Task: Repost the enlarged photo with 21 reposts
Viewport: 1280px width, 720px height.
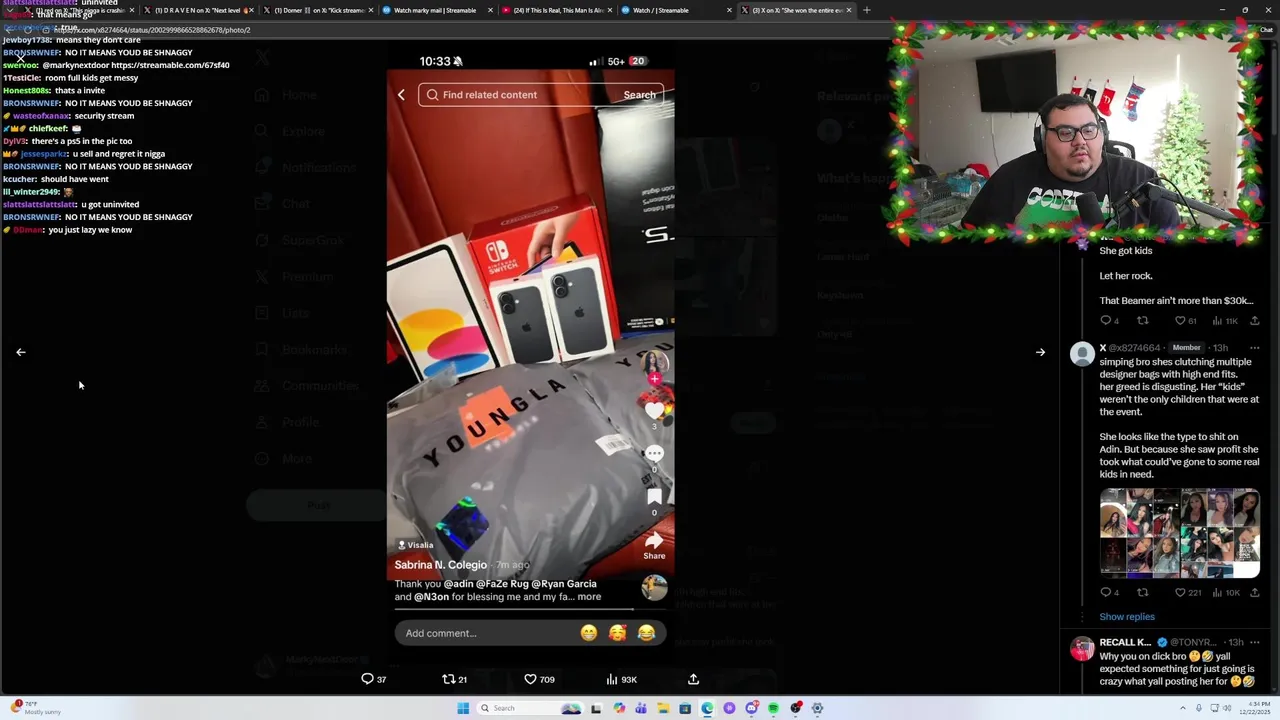Action: click(x=455, y=679)
